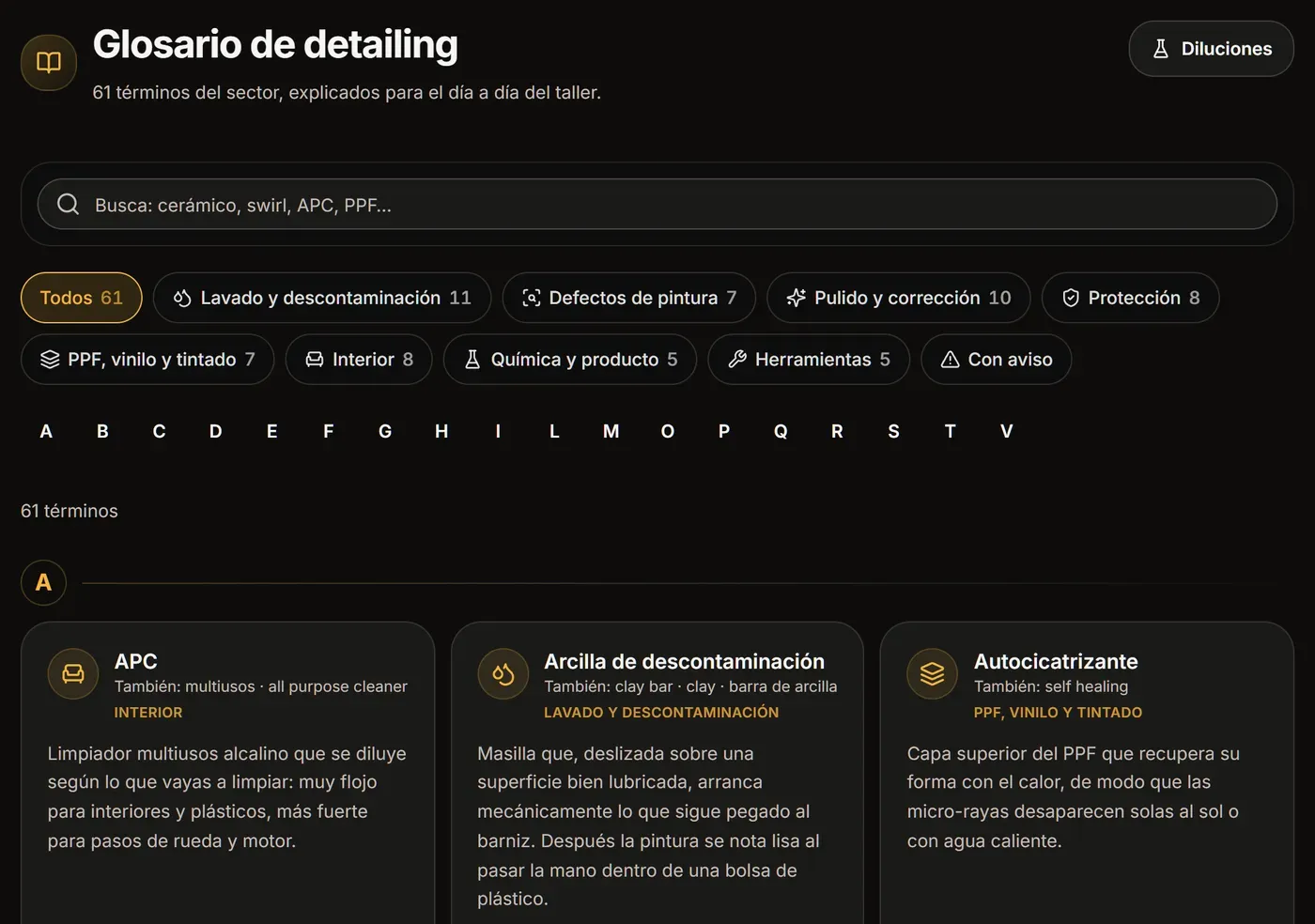Filter by Herramientas category
This screenshot has width=1315, height=924.
tap(809, 360)
